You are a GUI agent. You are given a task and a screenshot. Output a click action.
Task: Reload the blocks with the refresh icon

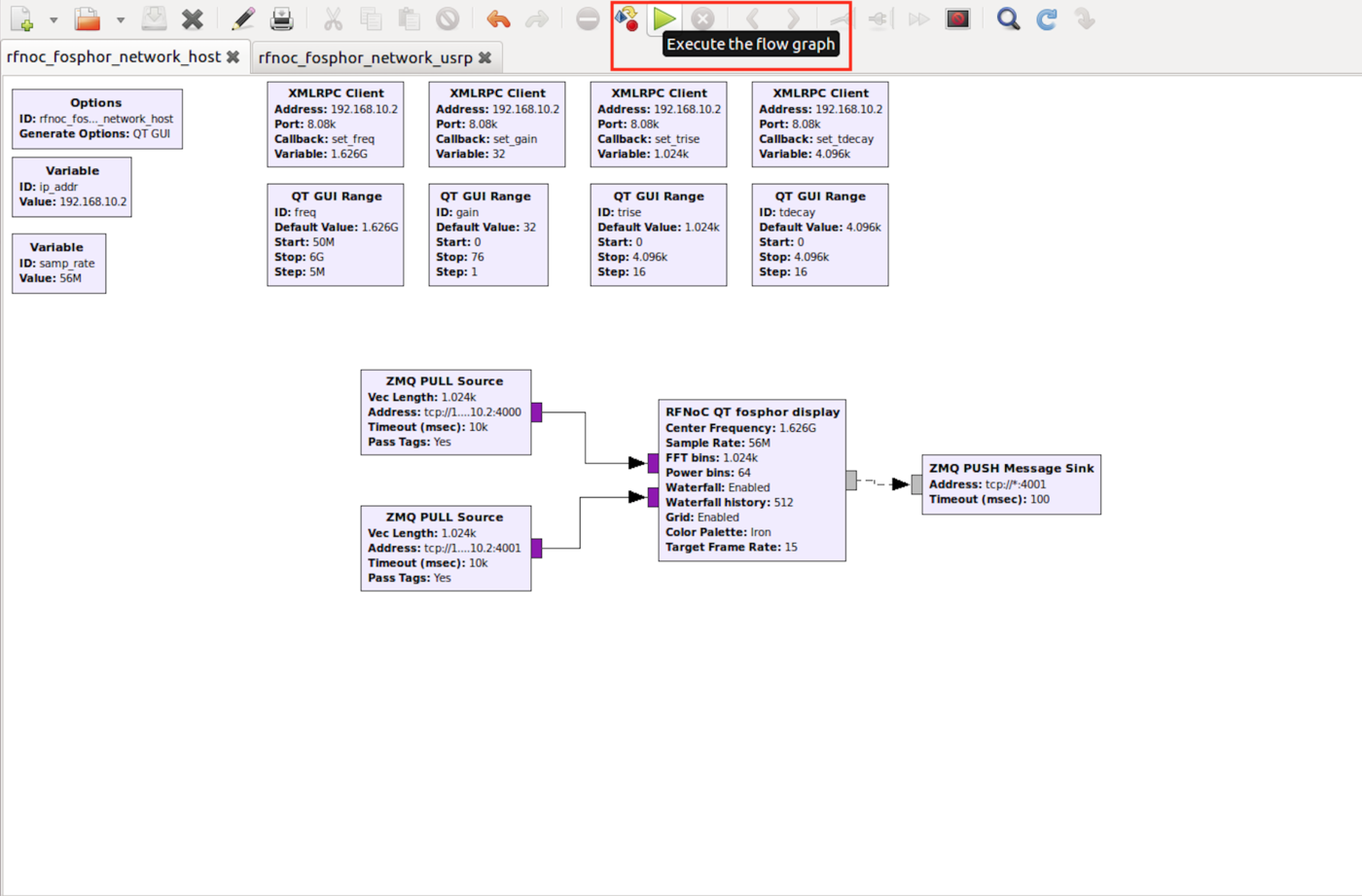click(x=1046, y=18)
